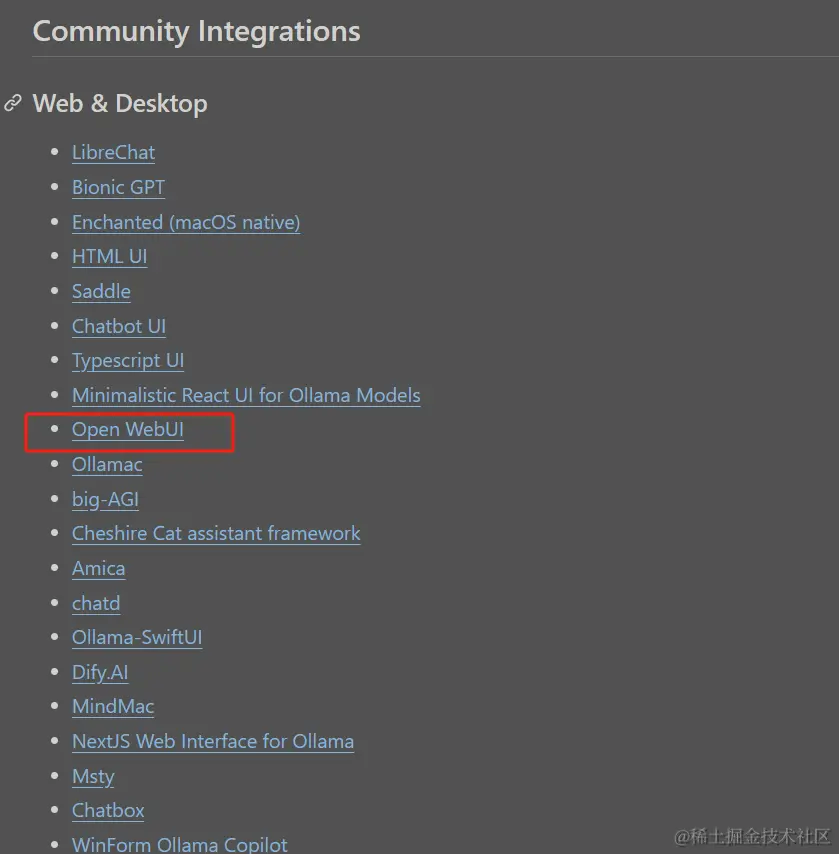Open the Amica link
The height and width of the screenshot is (854, 839).
click(x=99, y=569)
